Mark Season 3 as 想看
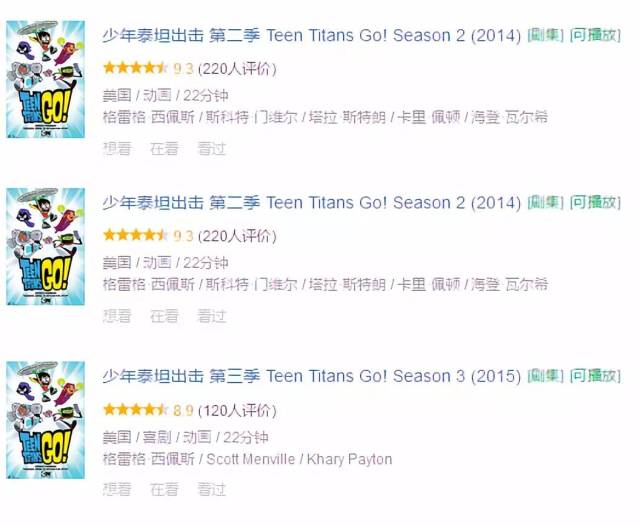Viewport: 640px width, 525px height. tap(117, 489)
